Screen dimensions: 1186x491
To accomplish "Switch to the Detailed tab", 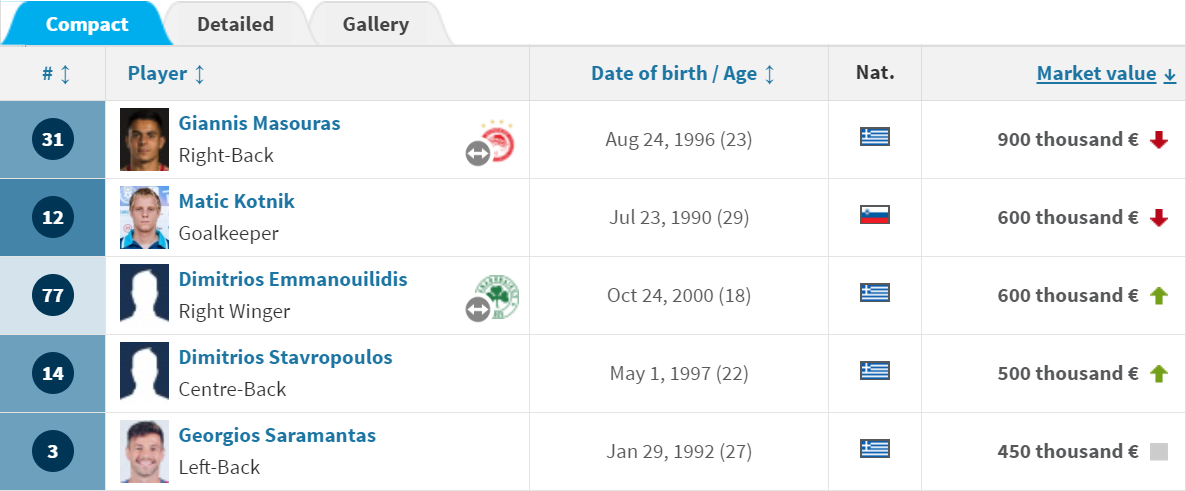I will (235, 23).
